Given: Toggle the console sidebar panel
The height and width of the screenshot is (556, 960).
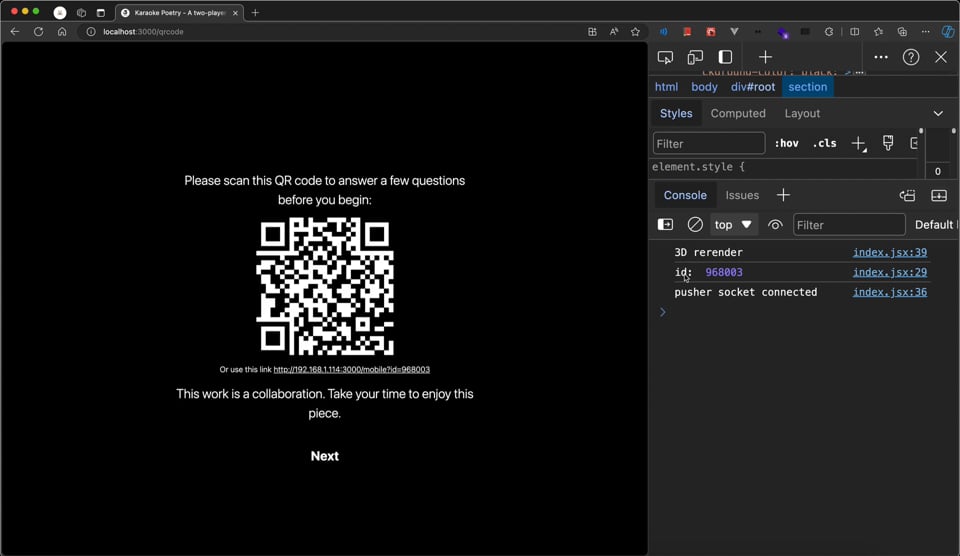Looking at the screenshot, I should 665,225.
